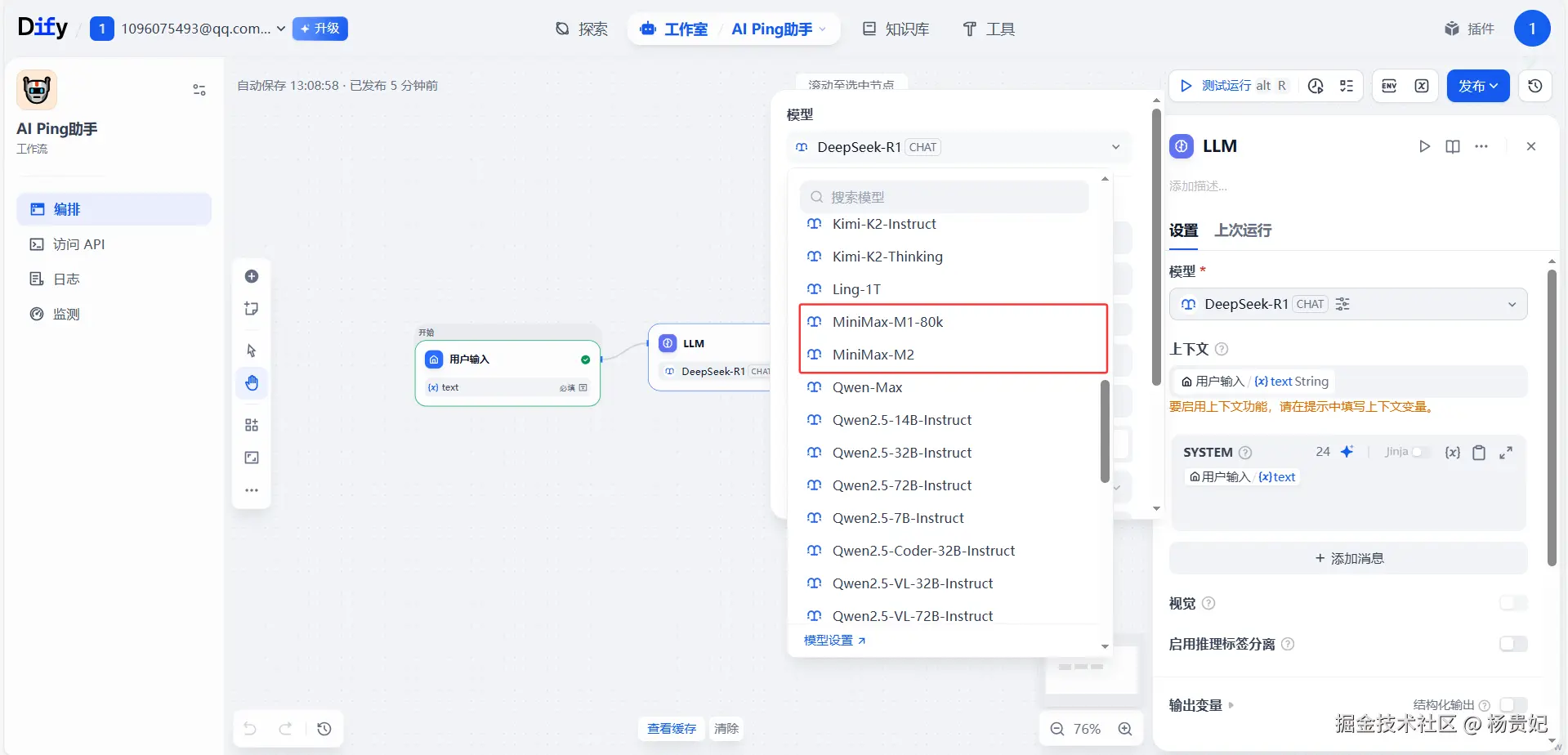
Task: Expand the SYSTEM prompt editor to fullscreen
Action: click(x=1506, y=452)
